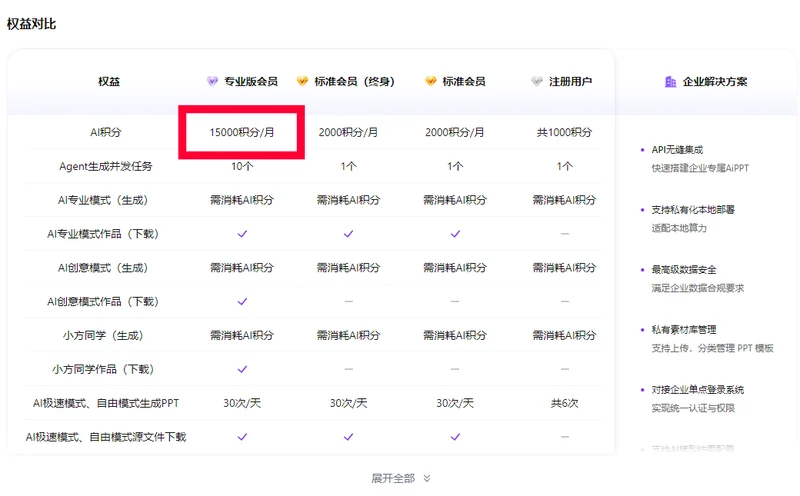
Task: Click 专业版 checkmark in 源文件下载 row
Action: click(x=242, y=437)
